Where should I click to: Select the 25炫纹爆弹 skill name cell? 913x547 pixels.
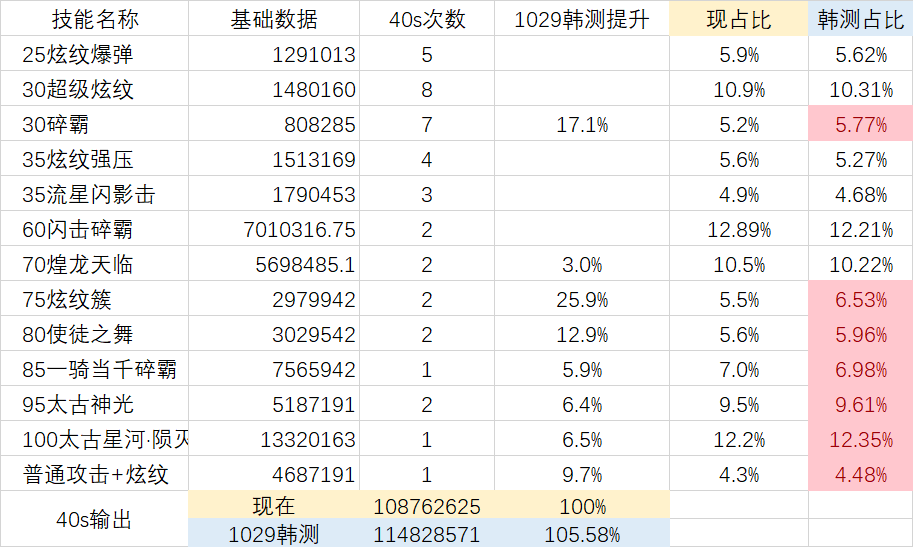click(x=78, y=55)
